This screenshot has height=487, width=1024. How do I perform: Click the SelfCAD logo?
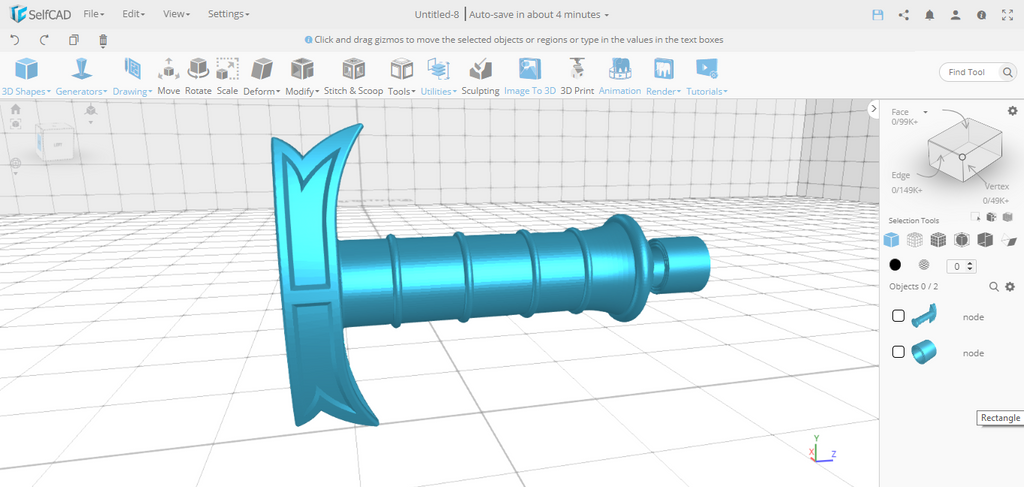pos(39,14)
